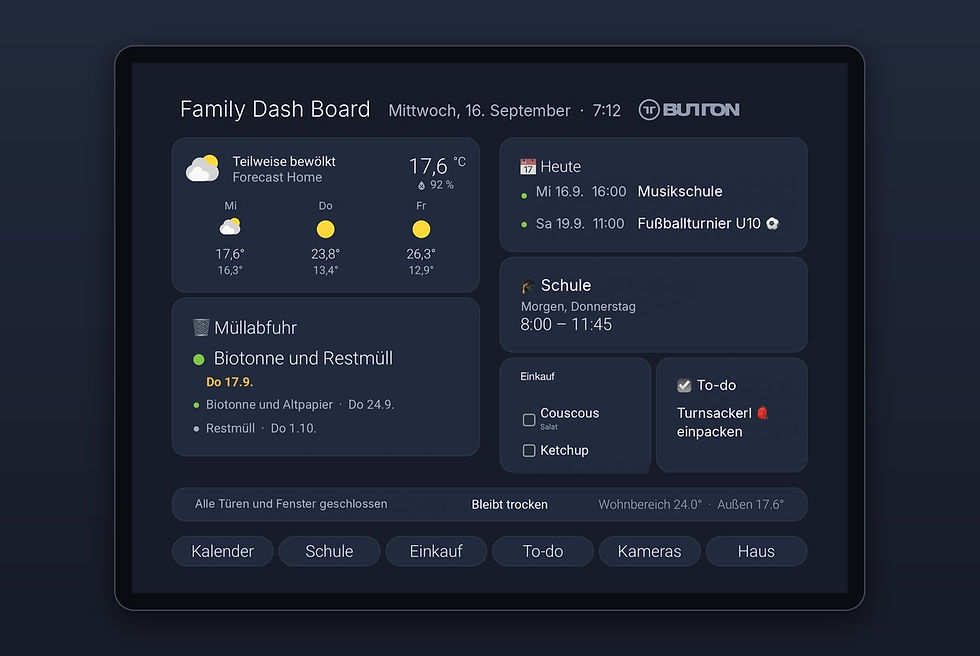
Task: Click the Bleibt trocken status message
Action: (x=509, y=505)
